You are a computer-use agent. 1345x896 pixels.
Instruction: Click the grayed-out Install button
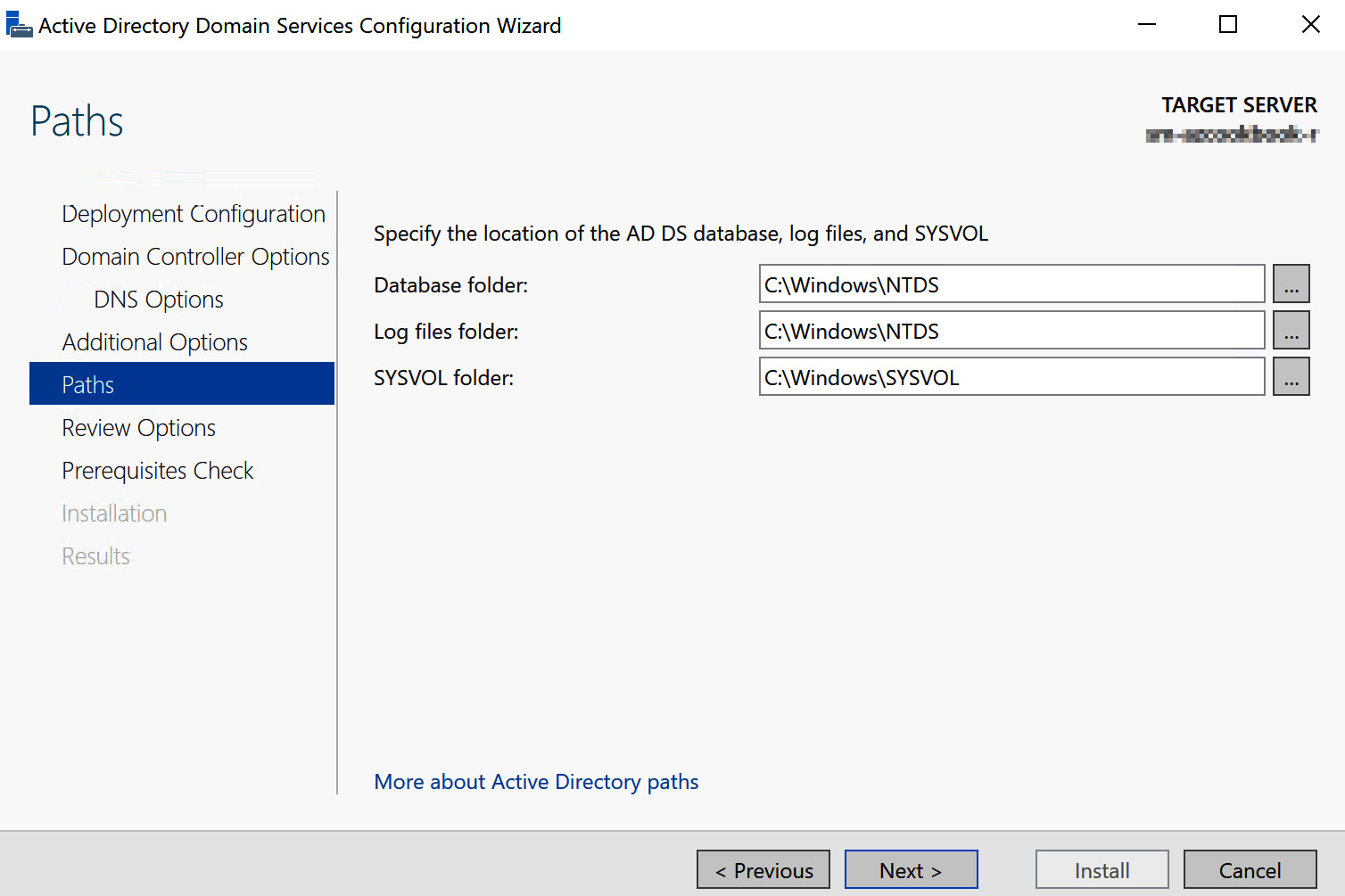pos(1102,870)
